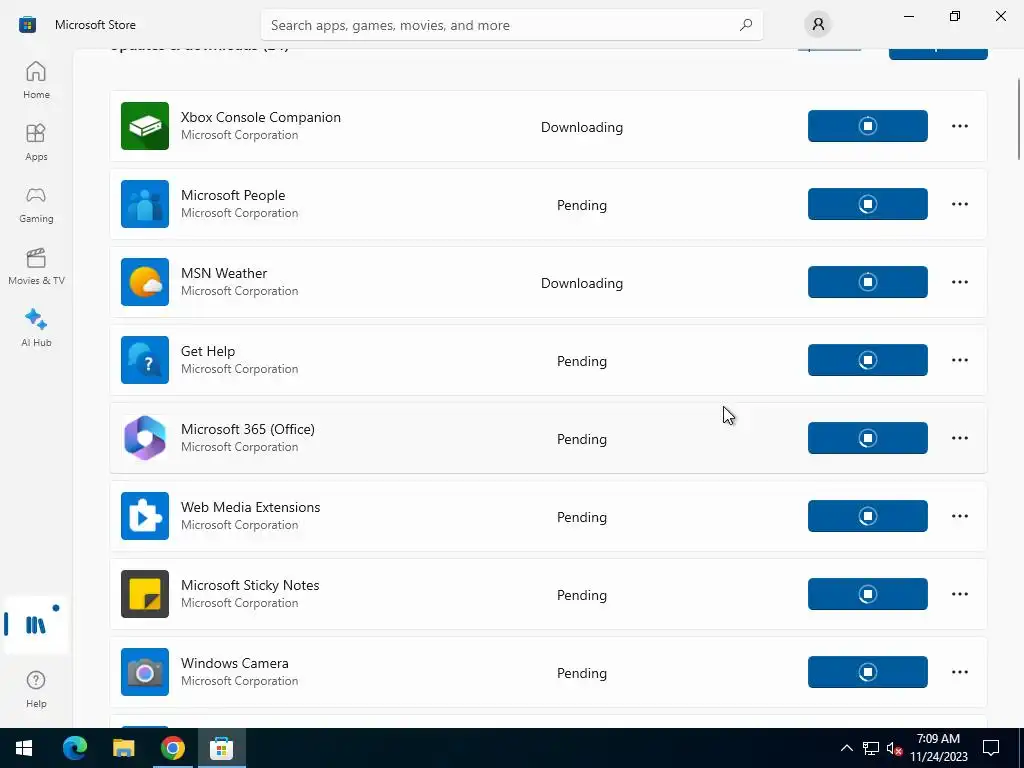This screenshot has height=768, width=1024.
Task: Open Google Chrome from taskbar
Action: (x=172, y=748)
